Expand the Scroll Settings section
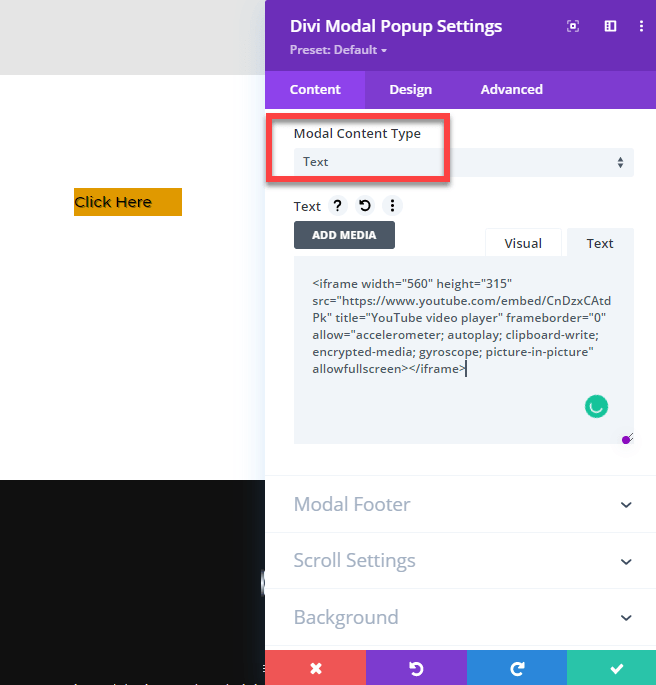Screen dimensions: 656x685 pos(460,560)
